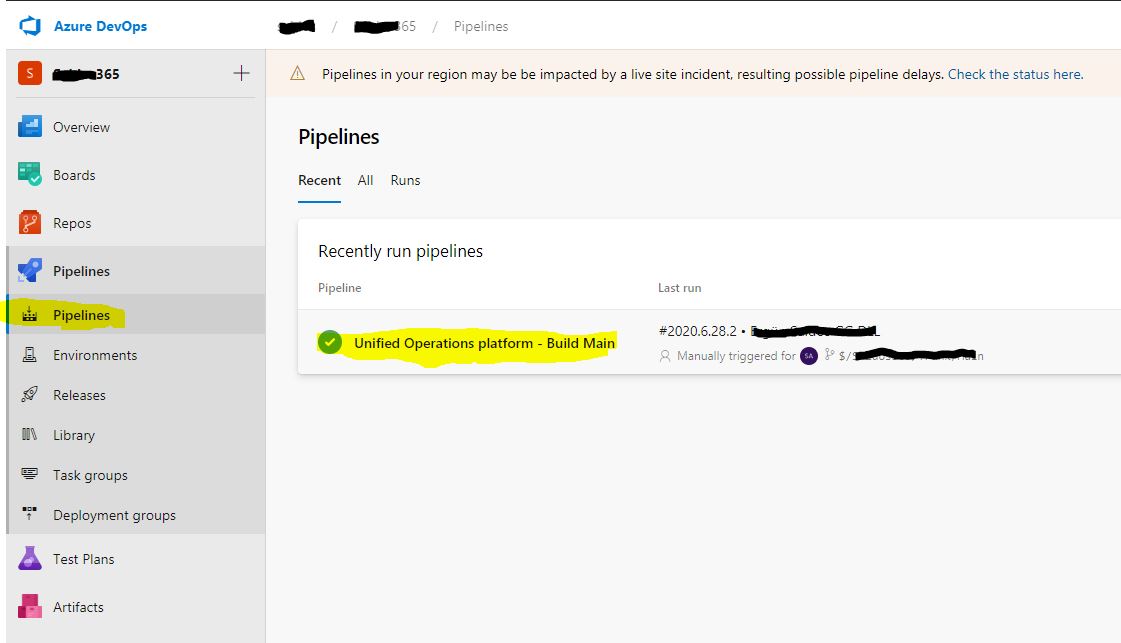Click the Pipelines rocket icon in sidebar
1121x643 pixels.
tap(30, 270)
